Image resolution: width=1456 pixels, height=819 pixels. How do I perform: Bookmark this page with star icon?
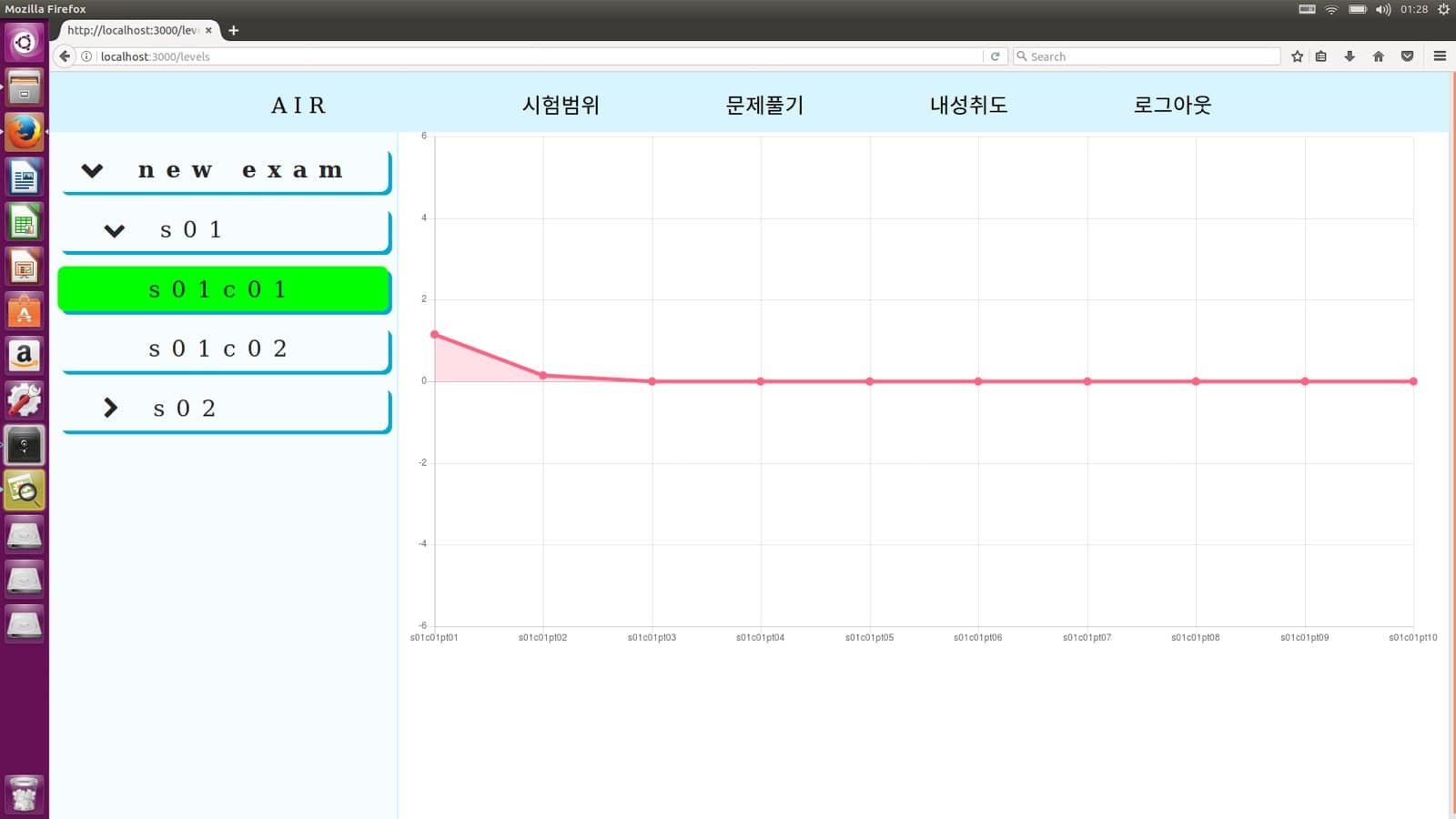(1297, 56)
